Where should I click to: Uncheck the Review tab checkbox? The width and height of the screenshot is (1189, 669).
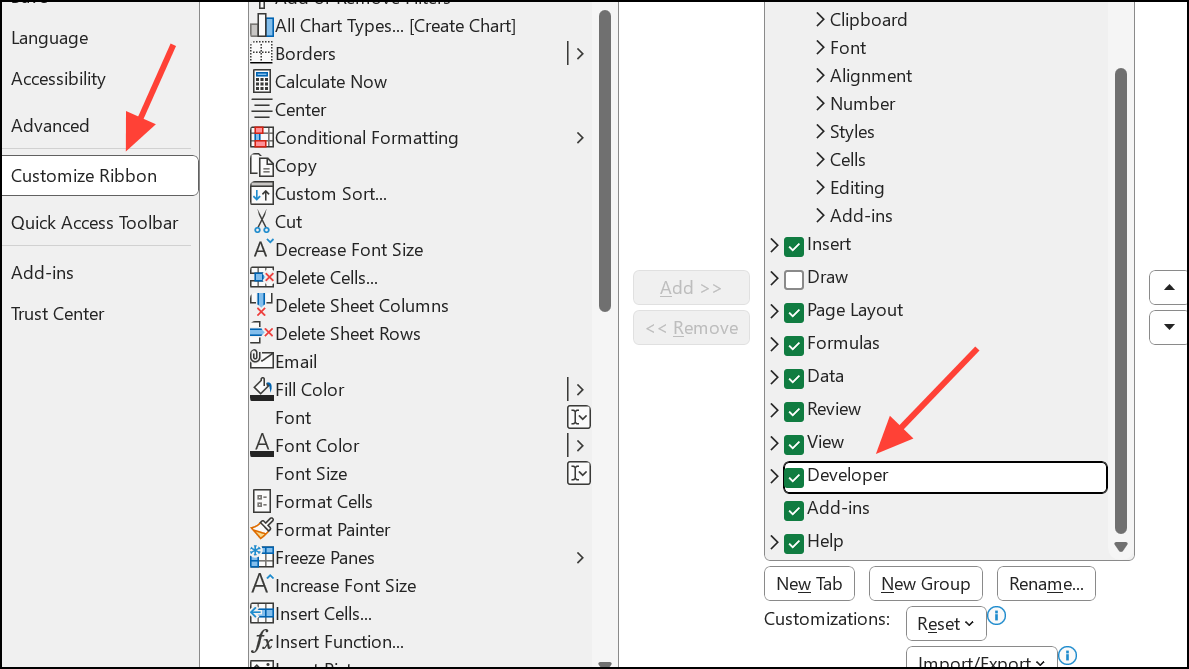pyautogui.click(x=794, y=409)
